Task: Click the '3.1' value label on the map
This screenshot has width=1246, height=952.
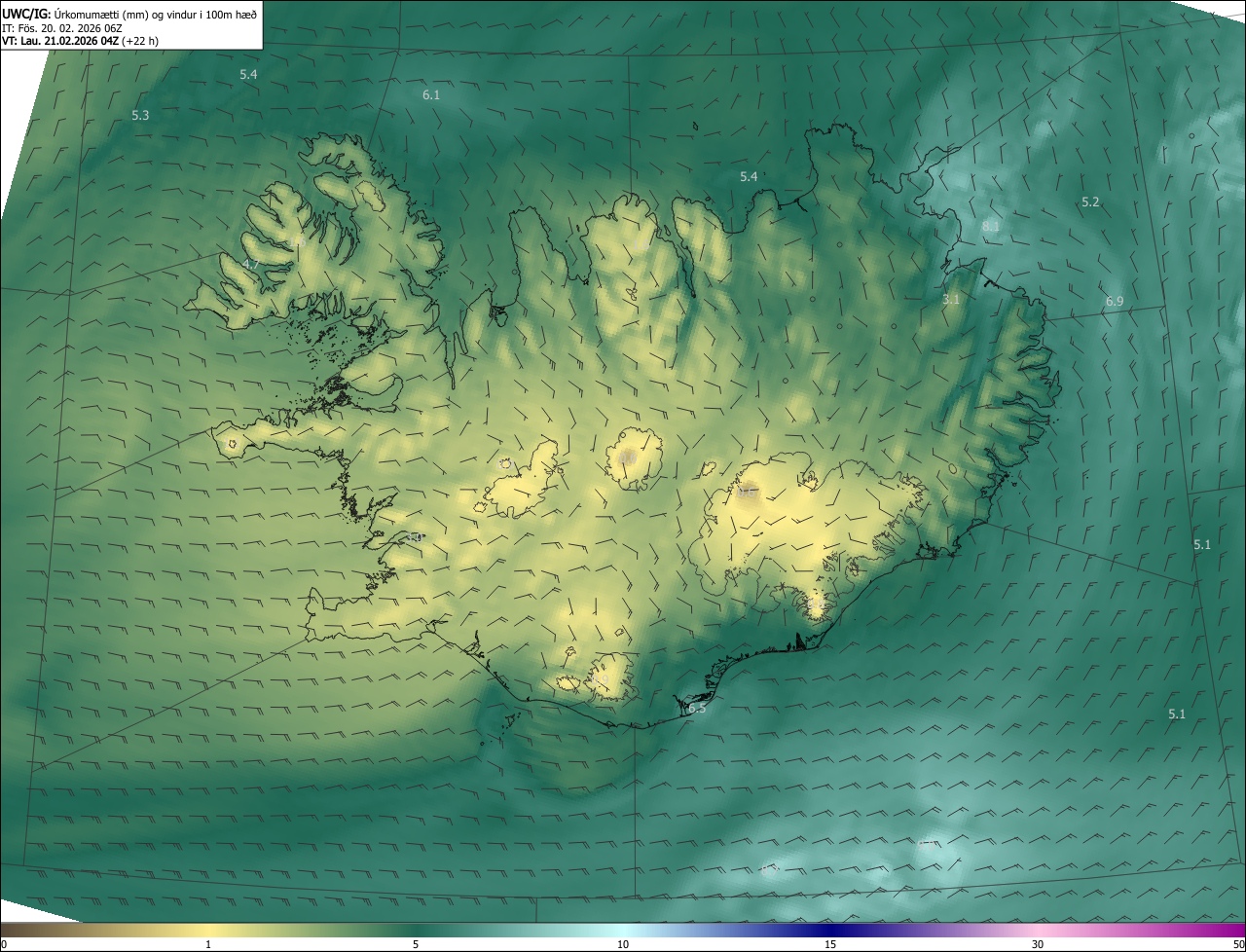Action: pyautogui.click(x=951, y=300)
